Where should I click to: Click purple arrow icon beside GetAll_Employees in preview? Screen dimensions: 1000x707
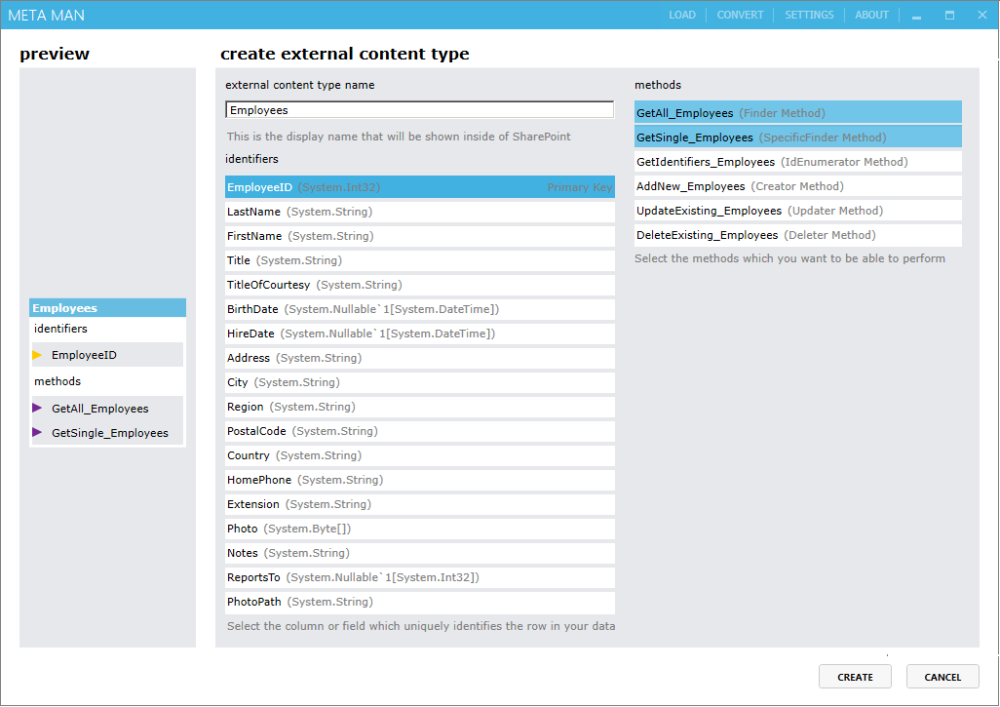38,408
